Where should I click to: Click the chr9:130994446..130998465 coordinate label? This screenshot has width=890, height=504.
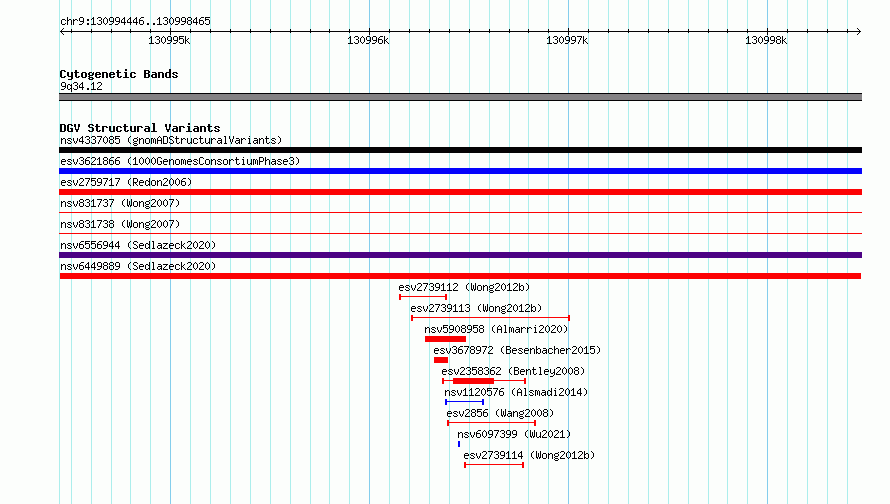[135, 21]
